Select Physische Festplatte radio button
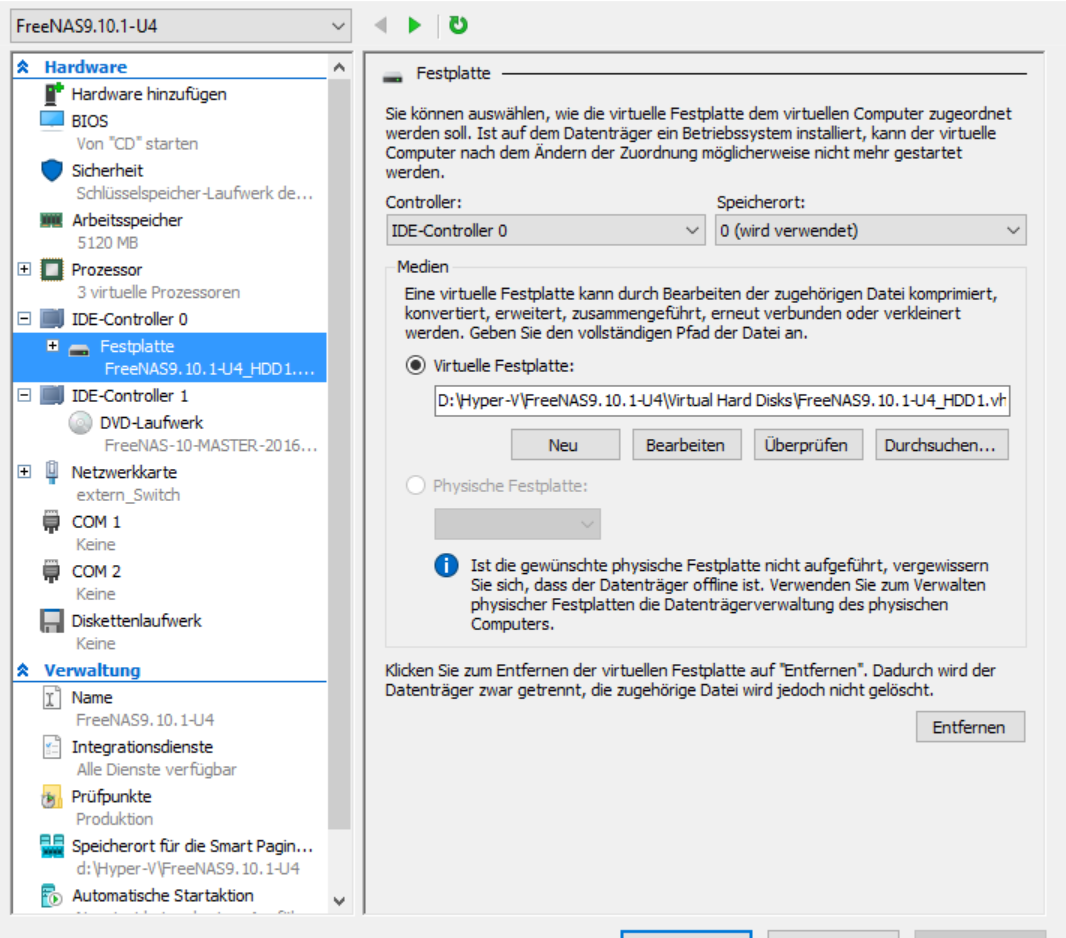The width and height of the screenshot is (1066, 938). pyautogui.click(x=415, y=485)
